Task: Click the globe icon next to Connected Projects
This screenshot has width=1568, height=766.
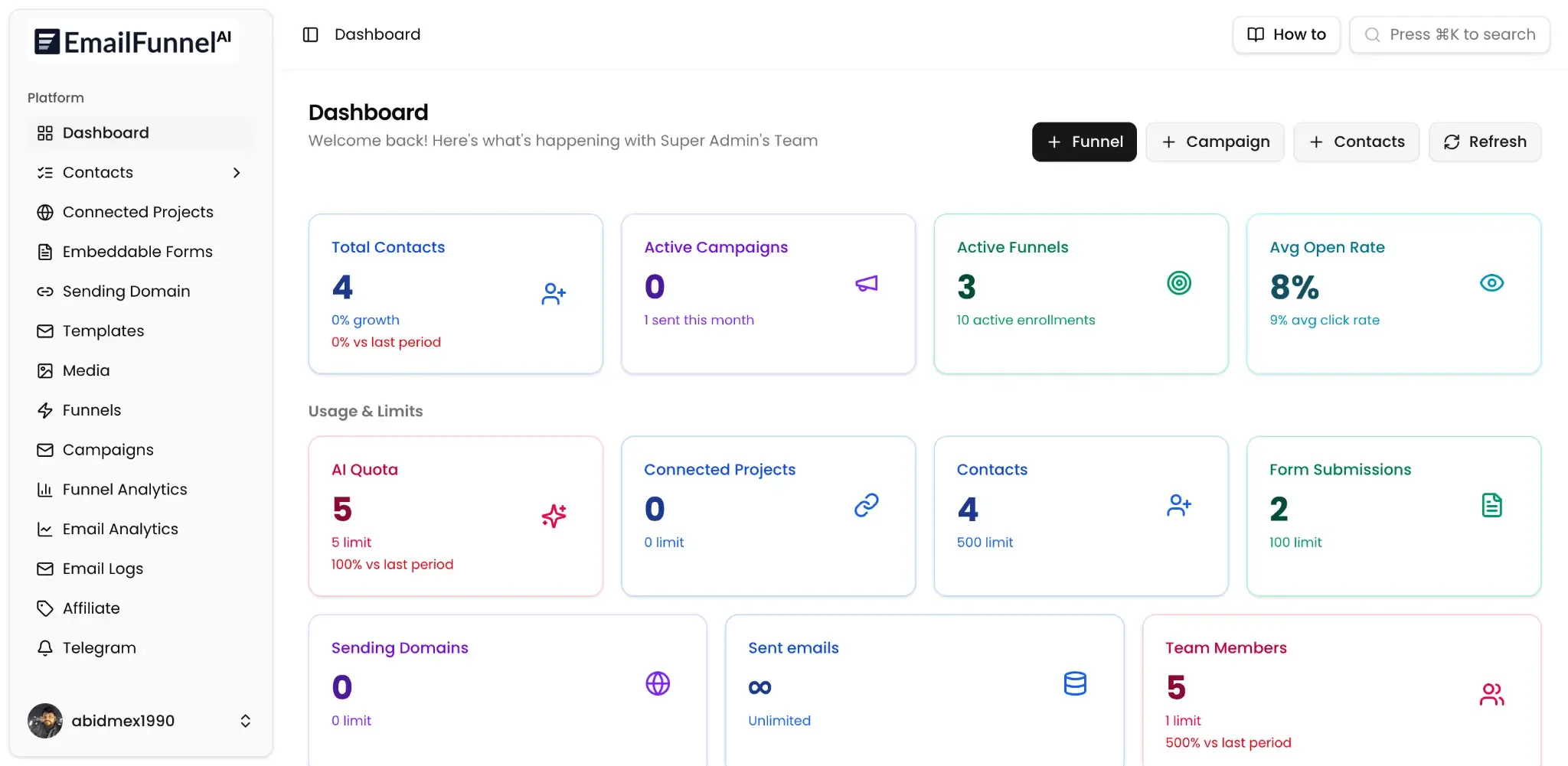Action: point(45,212)
